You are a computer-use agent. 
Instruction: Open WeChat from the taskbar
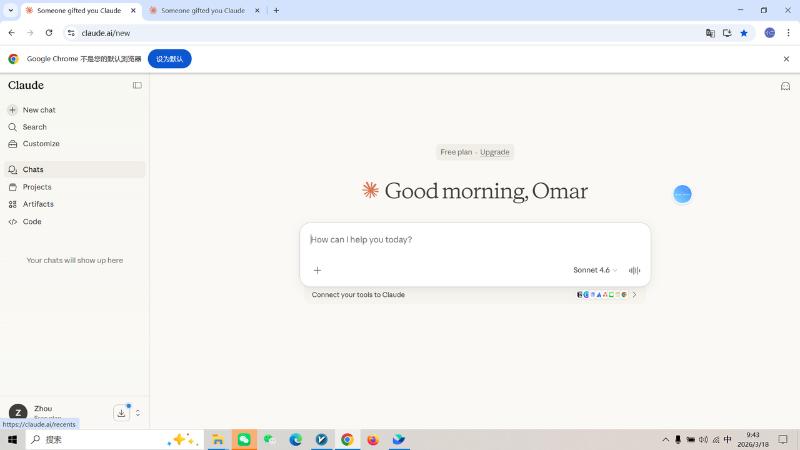point(243,439)
